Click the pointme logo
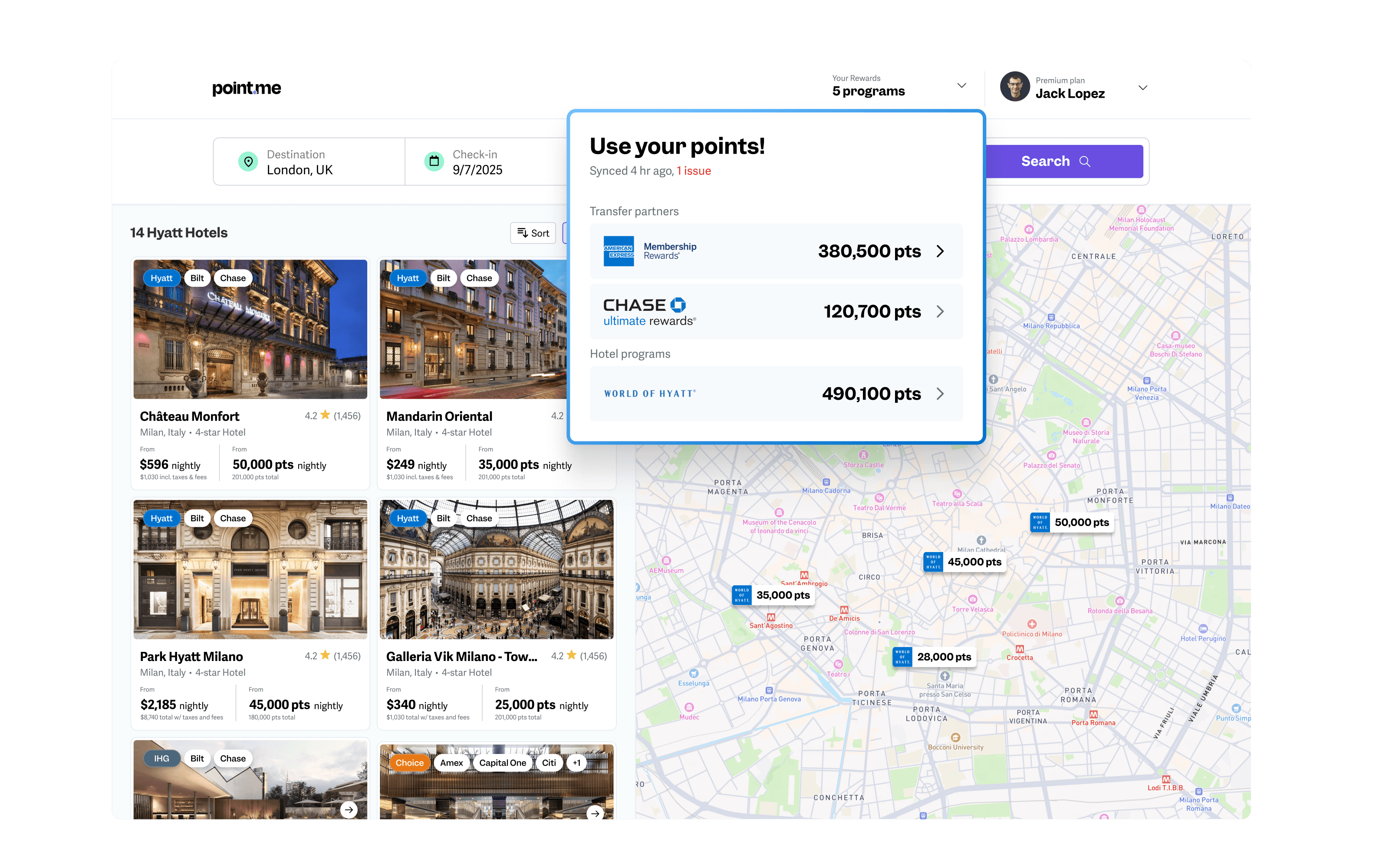Screen dimensions: 1389x868 [246, 89]
